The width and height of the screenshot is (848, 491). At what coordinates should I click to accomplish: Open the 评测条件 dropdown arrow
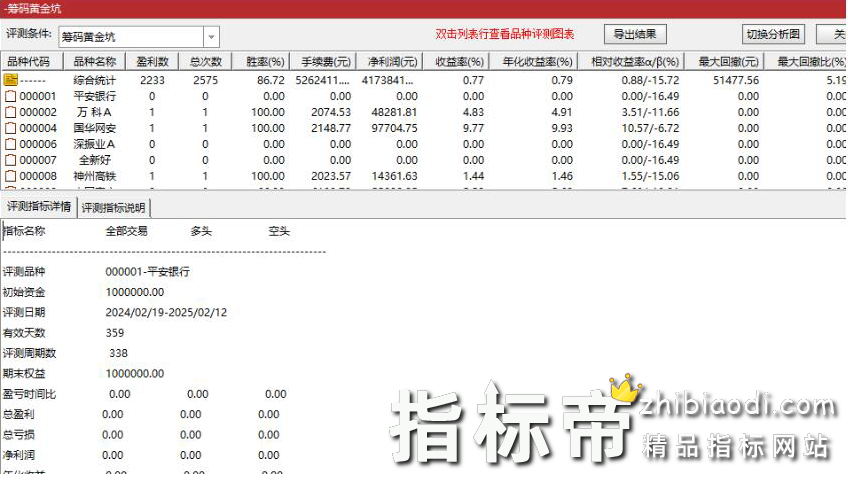click(211, 37)
